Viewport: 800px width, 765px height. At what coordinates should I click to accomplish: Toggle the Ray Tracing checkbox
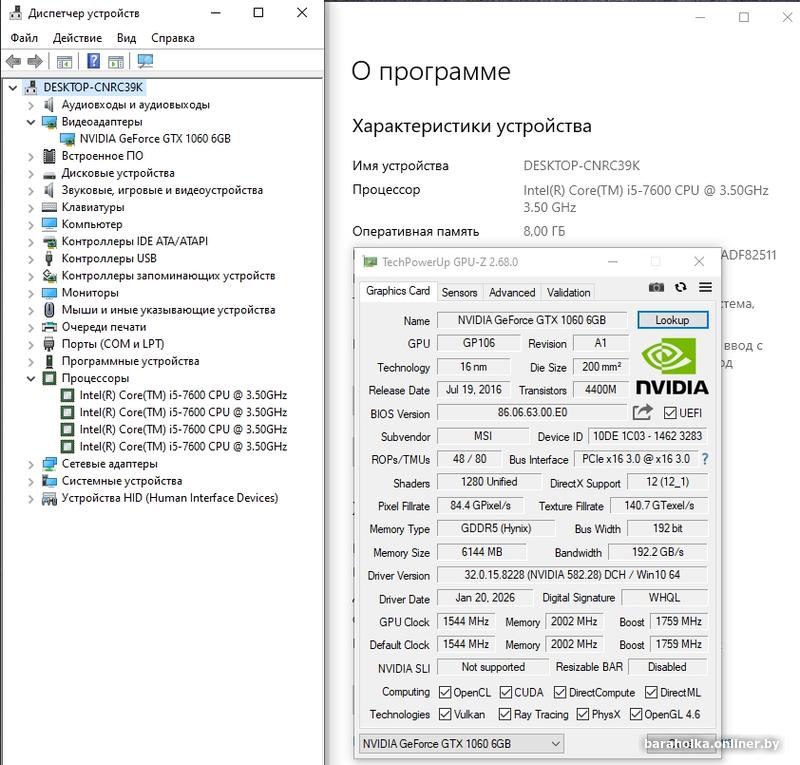(505, 714)
